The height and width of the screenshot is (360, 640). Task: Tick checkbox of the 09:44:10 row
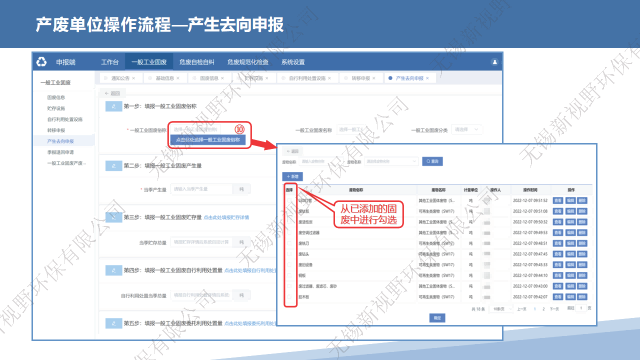point(290,276)
